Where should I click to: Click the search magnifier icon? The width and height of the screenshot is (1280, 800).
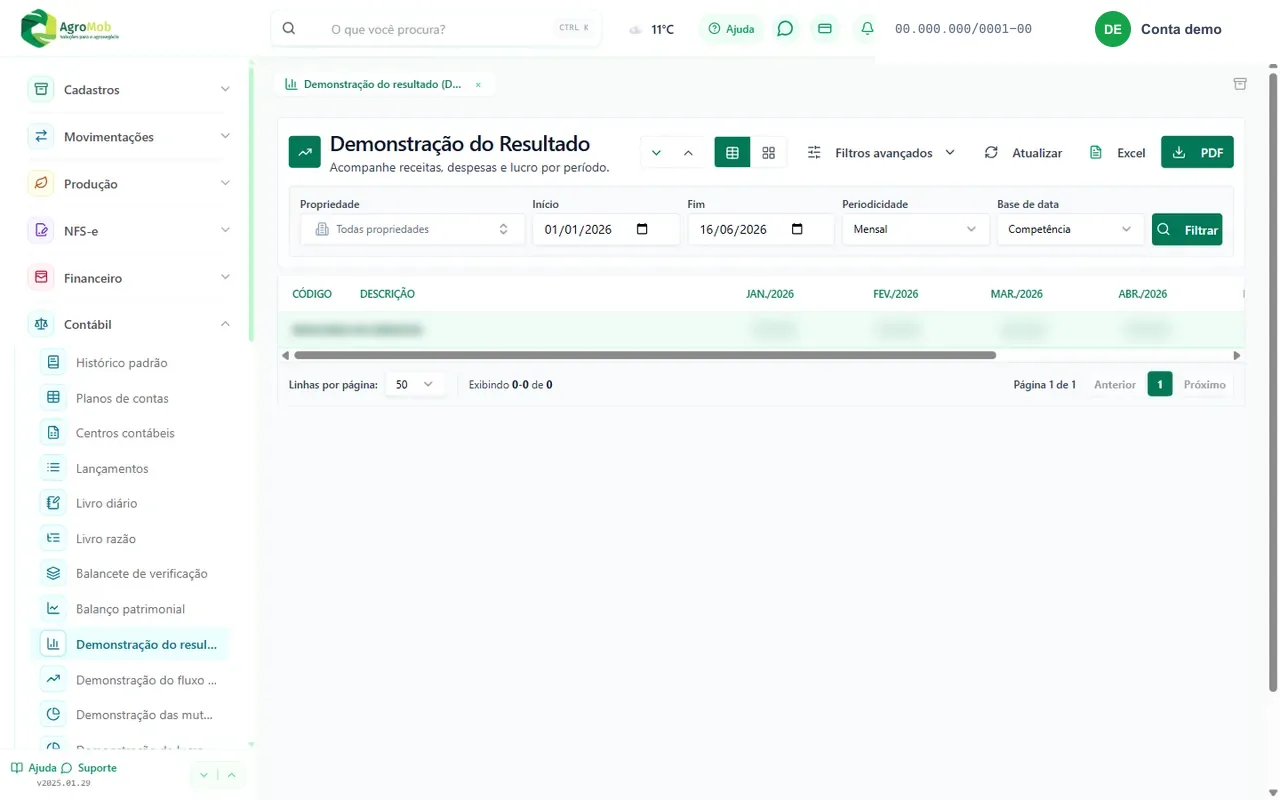point(289,29)
